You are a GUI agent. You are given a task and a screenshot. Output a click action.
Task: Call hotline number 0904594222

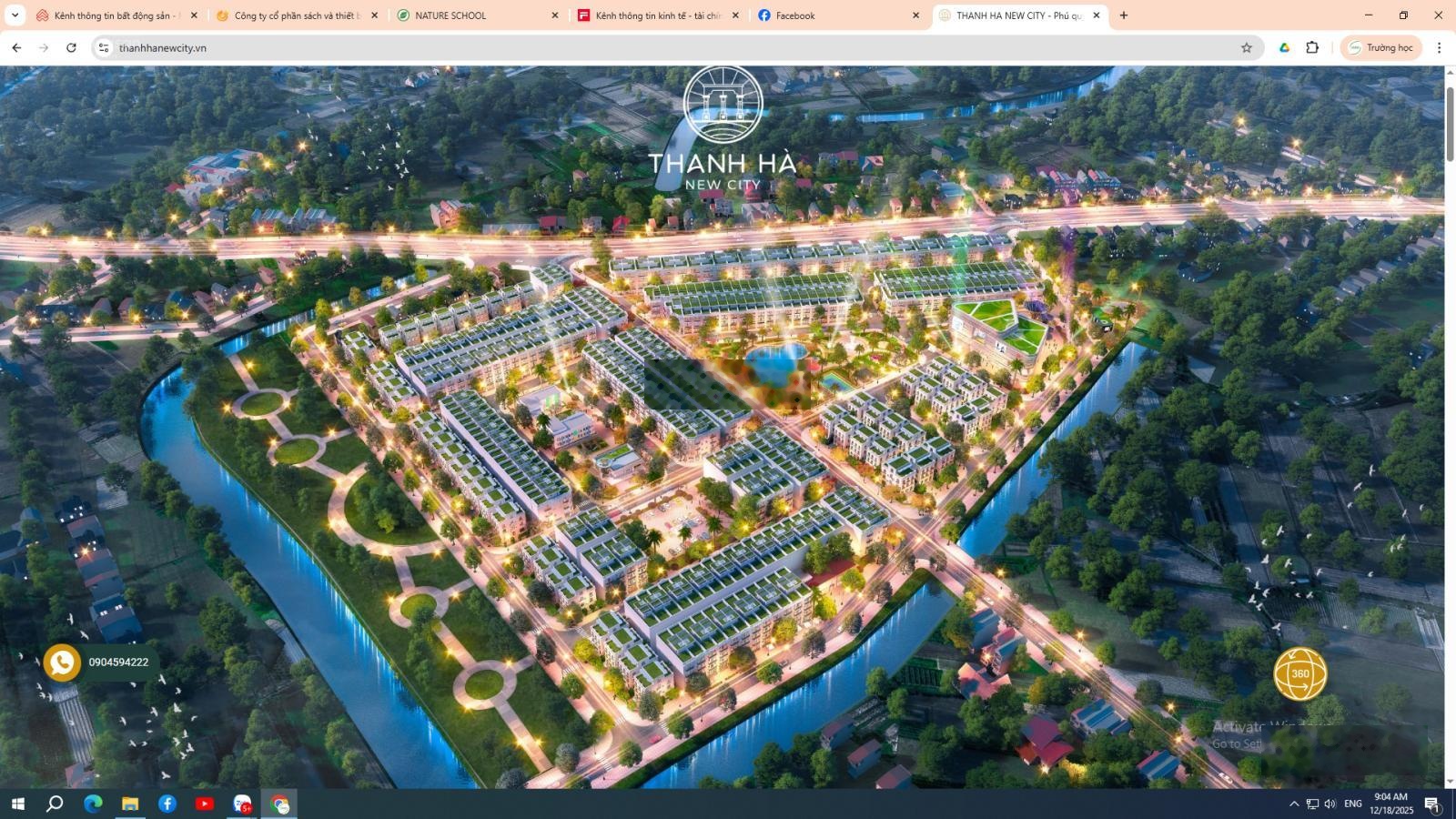[x=117, y=662]
